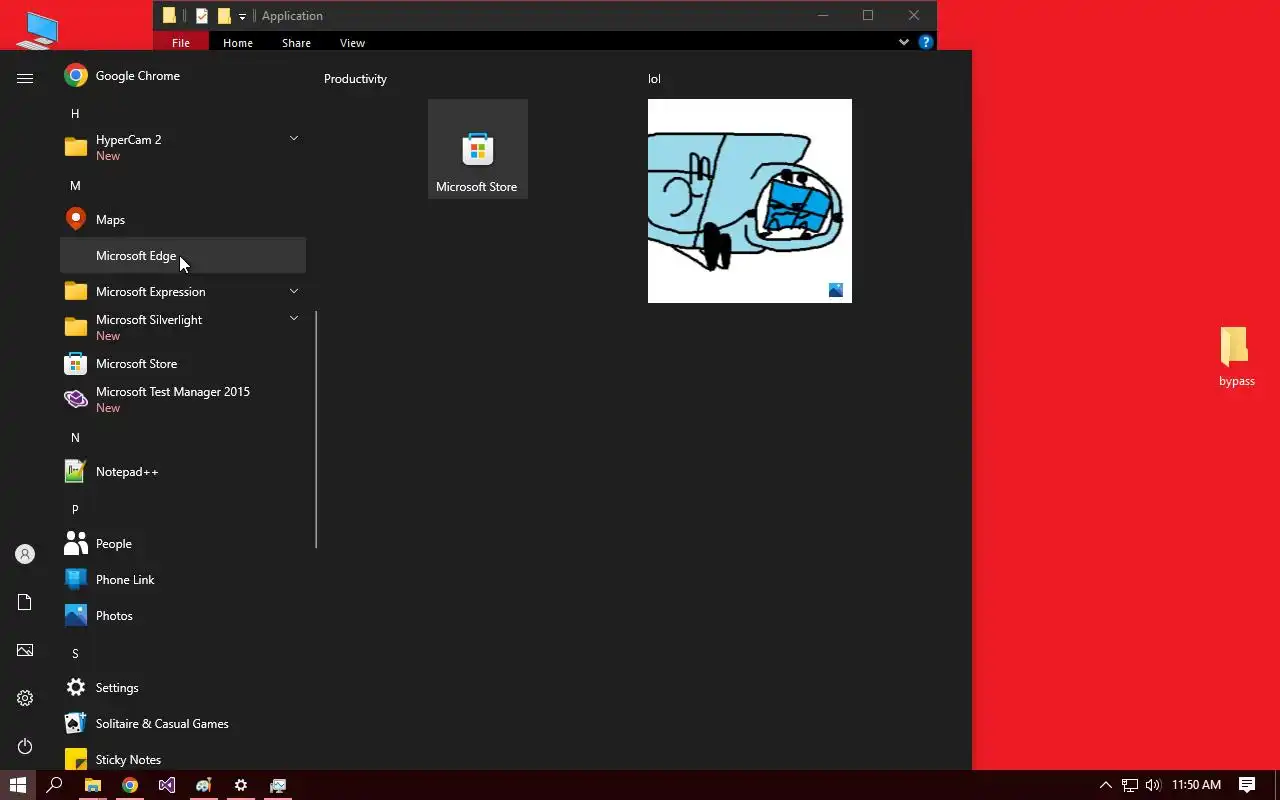The width and height of the screenshot is (1280, 800).
Task: Launch Solitaire & Casual Games
Action: [x=183, y=724]
